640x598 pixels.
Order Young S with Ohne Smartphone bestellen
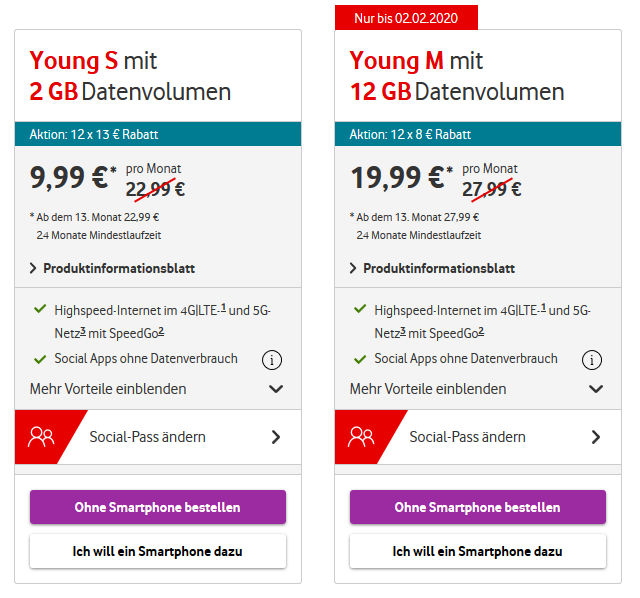coord(158,507)
